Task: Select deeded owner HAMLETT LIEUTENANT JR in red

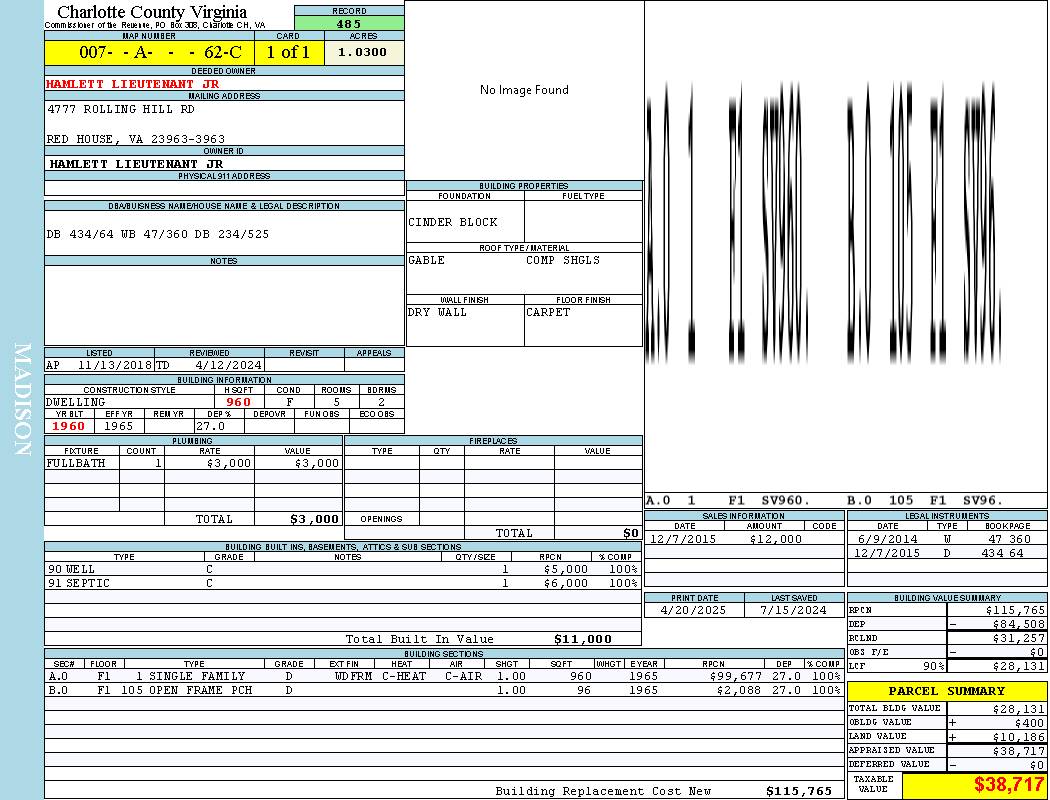Action: tap(133, 84)
